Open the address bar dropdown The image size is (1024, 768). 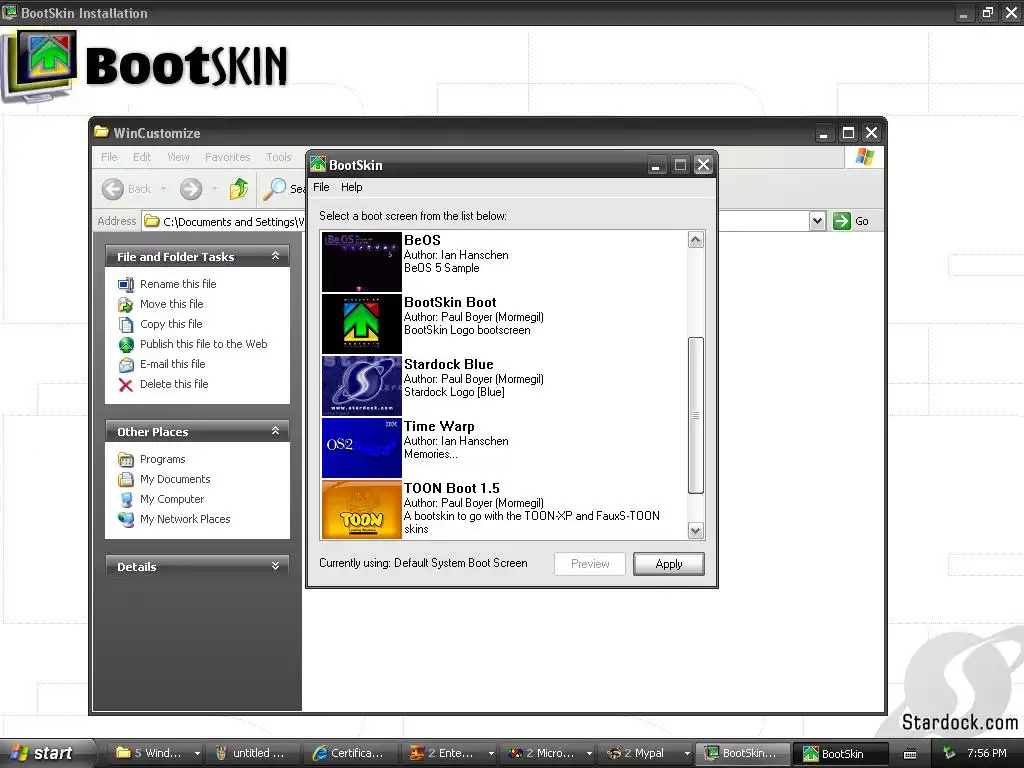[817, 221]
